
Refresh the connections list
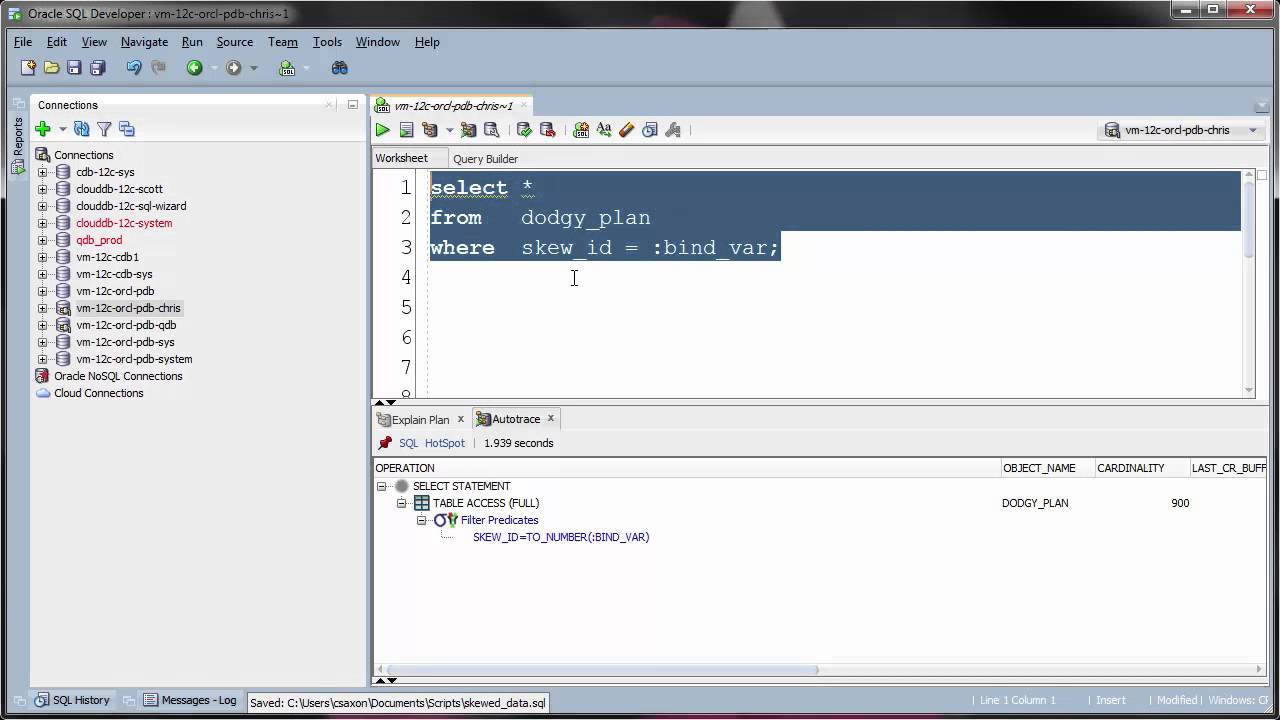(82, 129)
